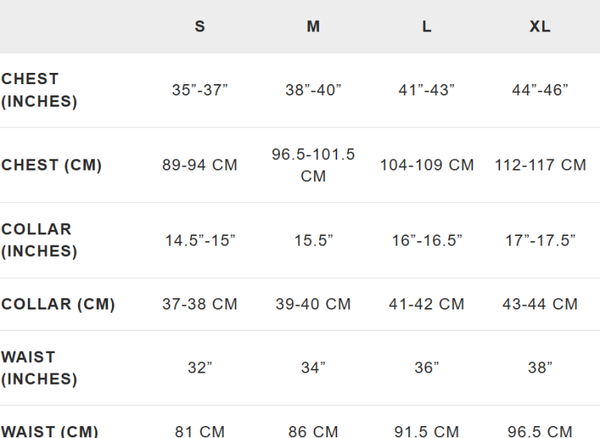This screenshot has height=438, width=600.
Task: Click the S size column header
Action: coord(200,27)
